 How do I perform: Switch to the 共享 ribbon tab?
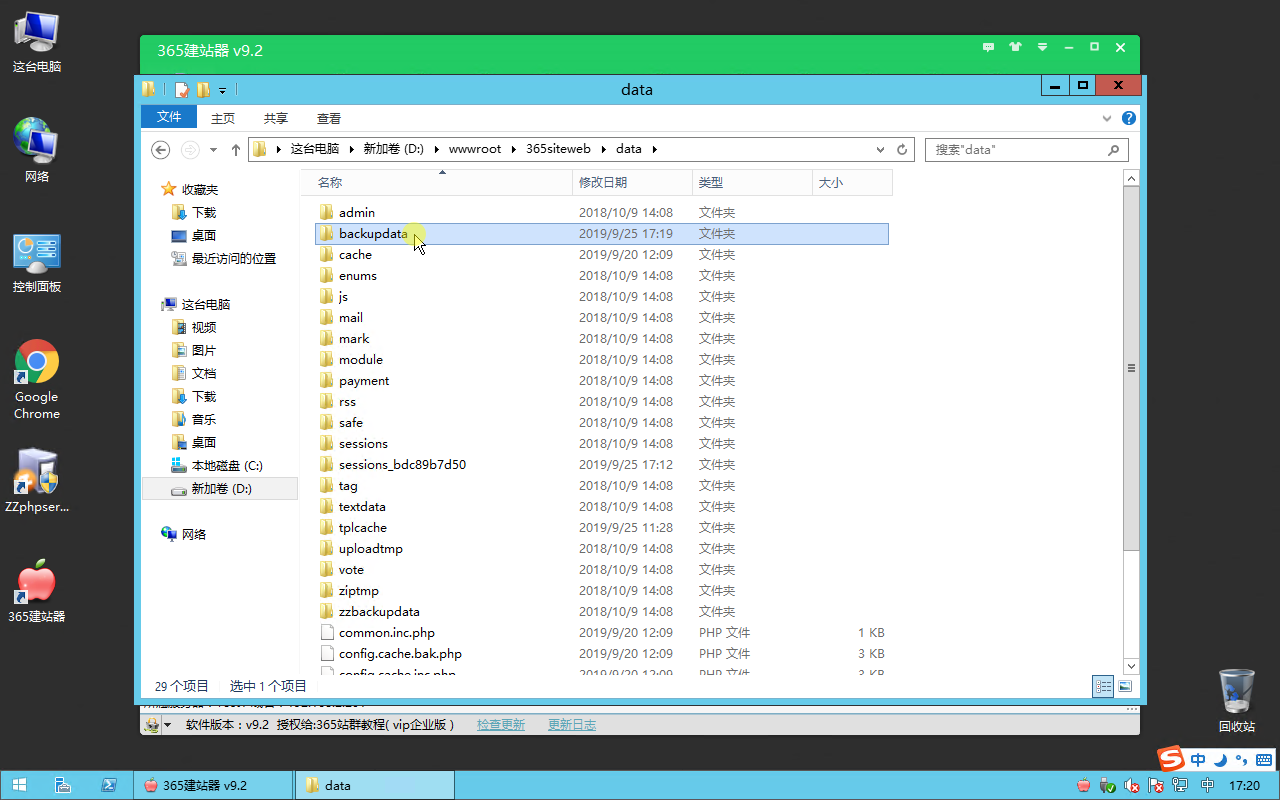pos(276,118)
